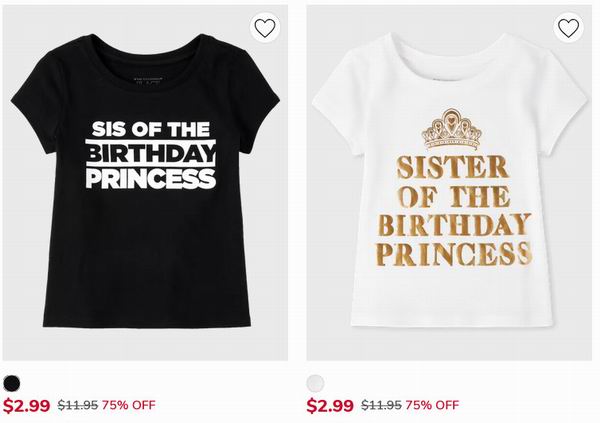Click the gold crown graphic on white shirt

point(452,129)
